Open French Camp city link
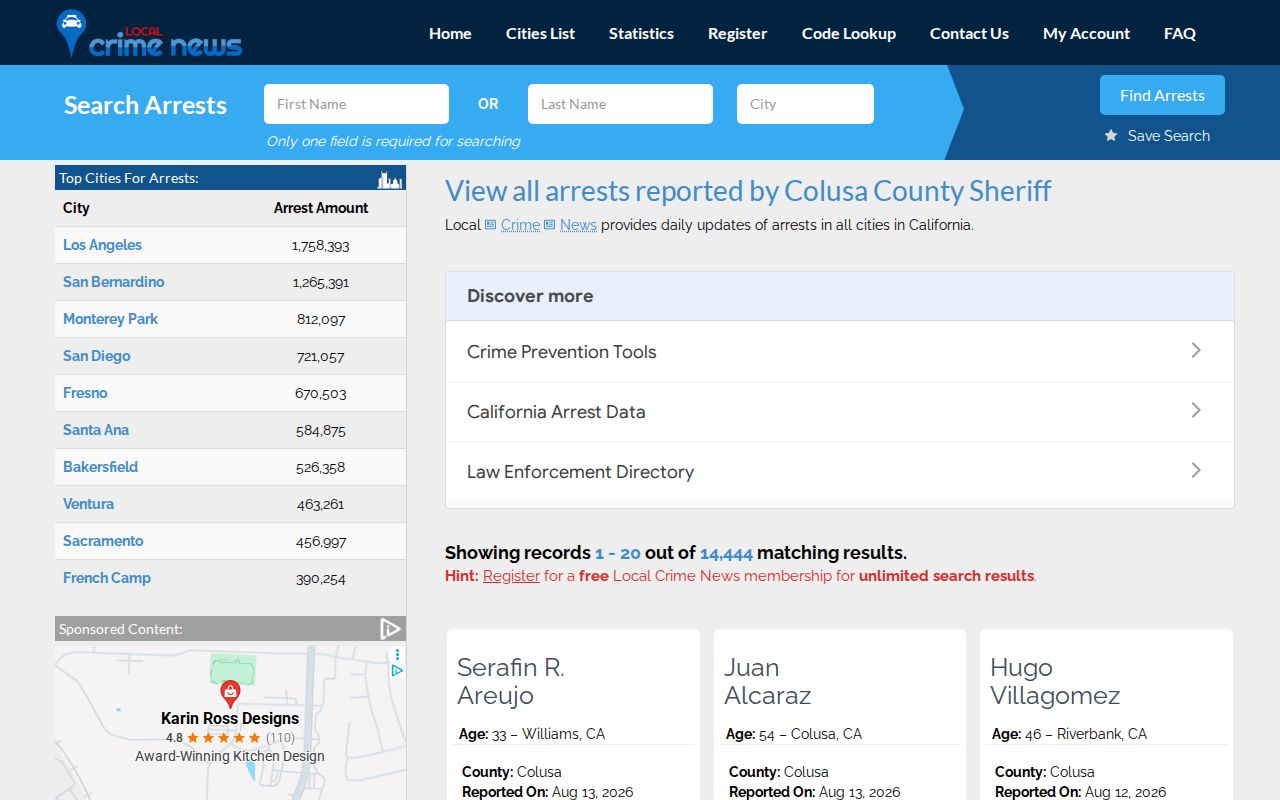The height and width of the screenshot is (800, 1280). [107, 578]
